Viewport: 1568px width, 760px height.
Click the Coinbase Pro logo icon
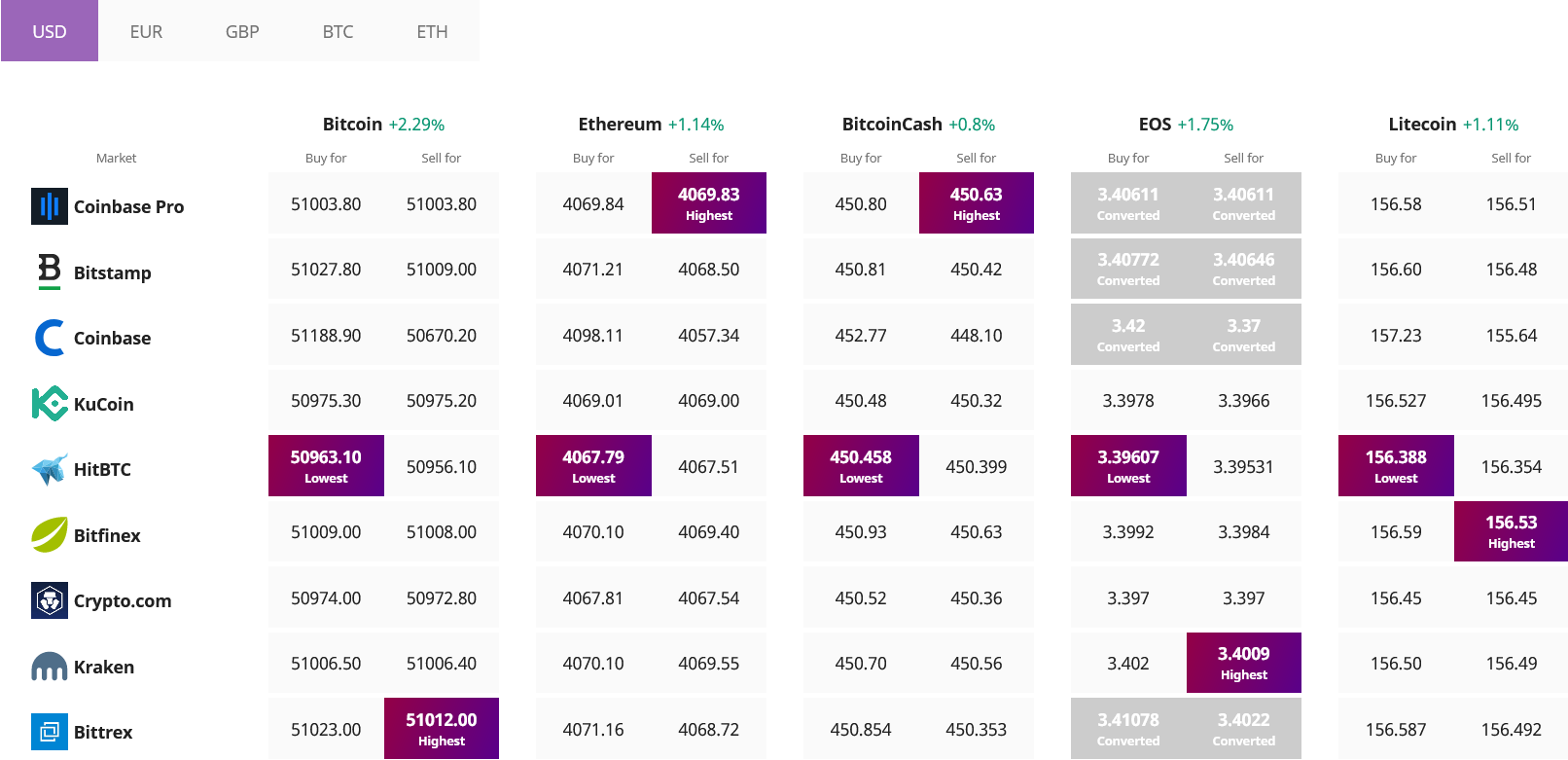click(x=50, y=206)
